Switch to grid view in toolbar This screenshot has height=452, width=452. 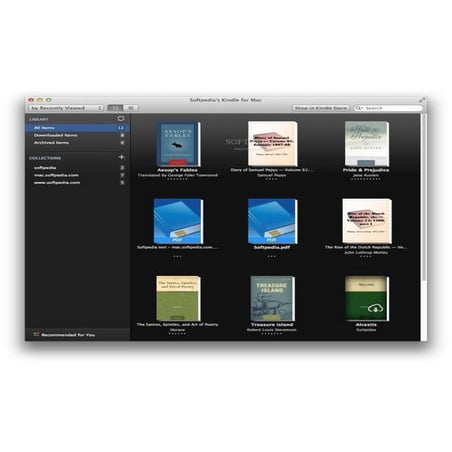[115, 108]
